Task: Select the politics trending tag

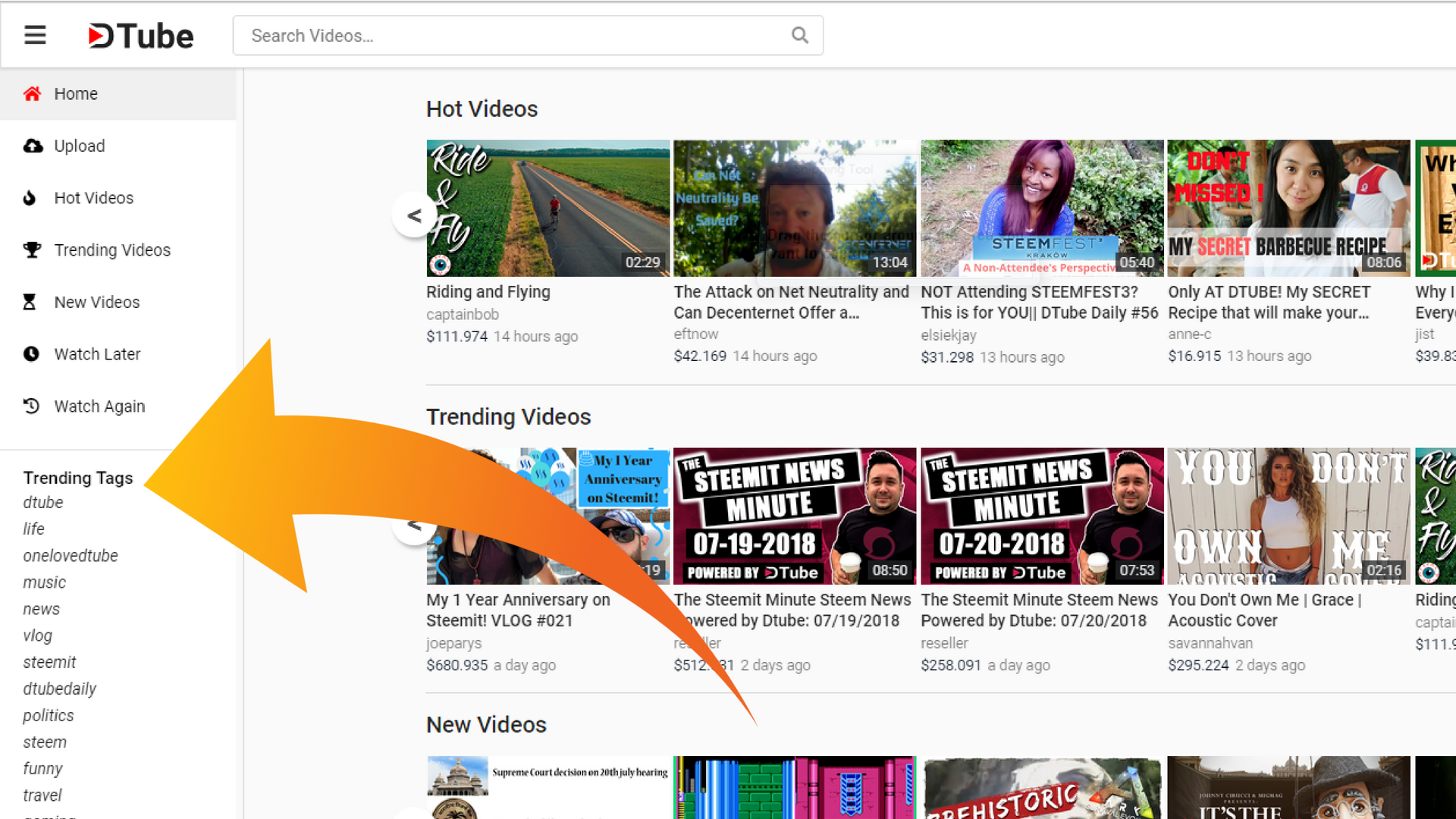Action: pyautogui.click(x=49, y=716)
